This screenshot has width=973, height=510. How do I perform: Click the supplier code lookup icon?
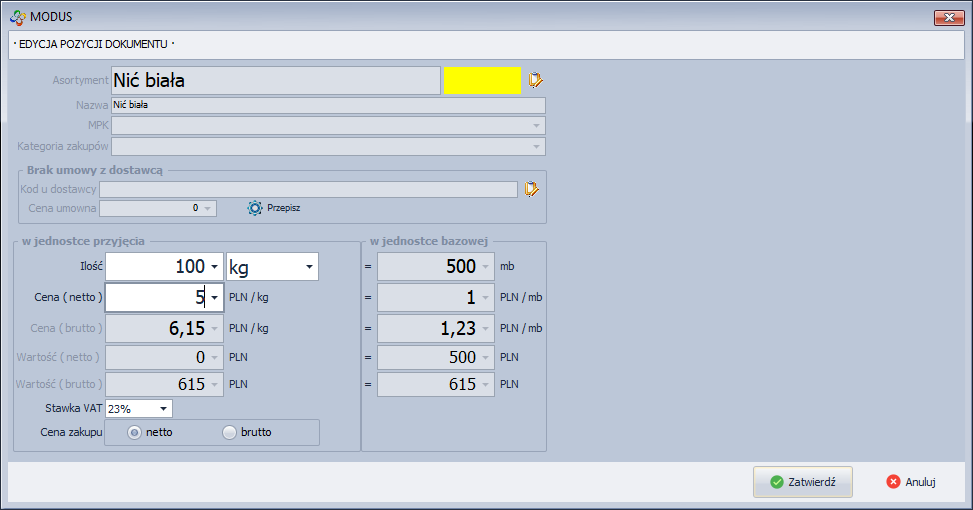pyautogui.click(x=531, y=188)
